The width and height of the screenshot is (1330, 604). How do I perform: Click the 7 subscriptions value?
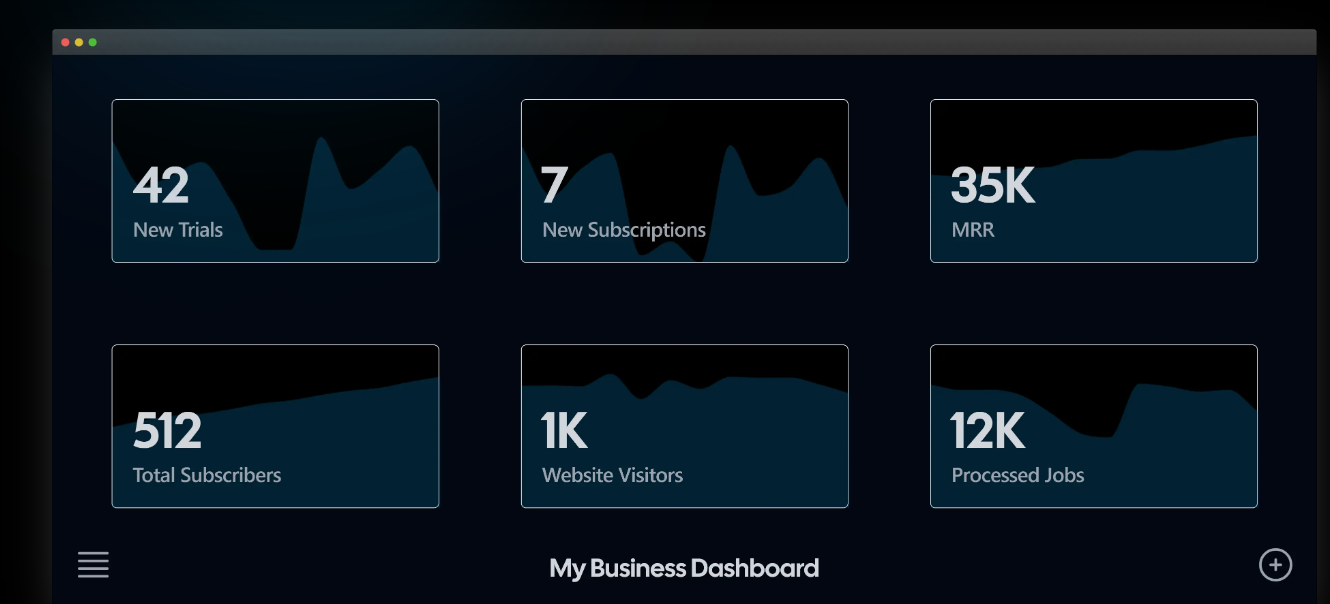pos(554,185)
